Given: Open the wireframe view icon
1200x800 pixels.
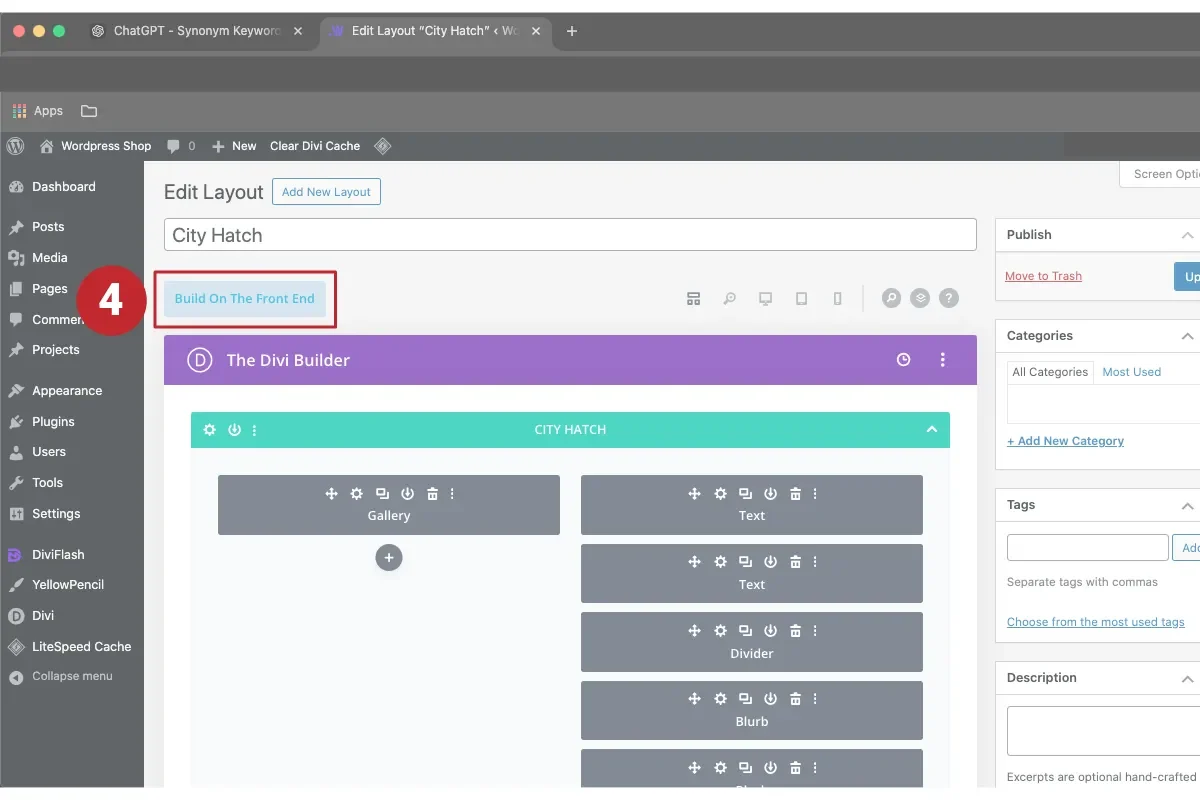Looking at the screenshot, I should click(693, 297).
